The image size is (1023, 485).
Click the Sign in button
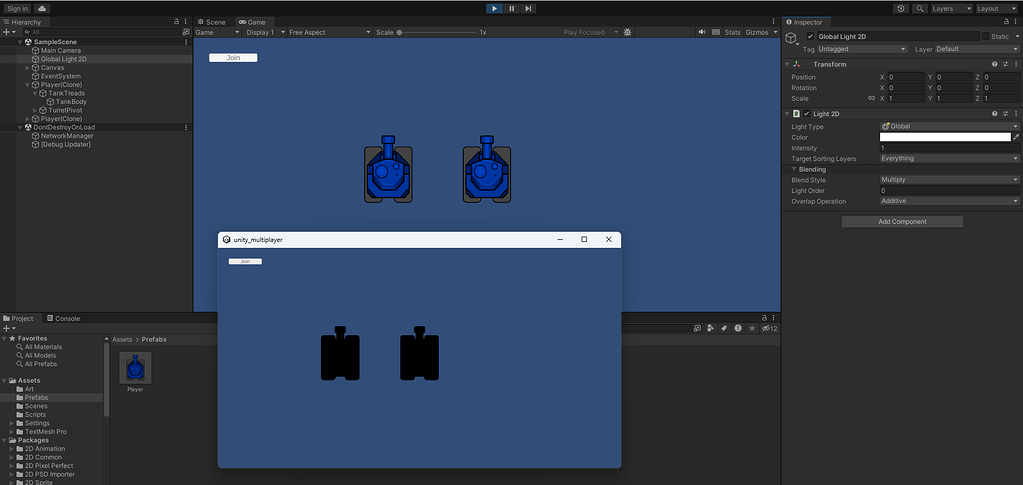tap(17, 8)
